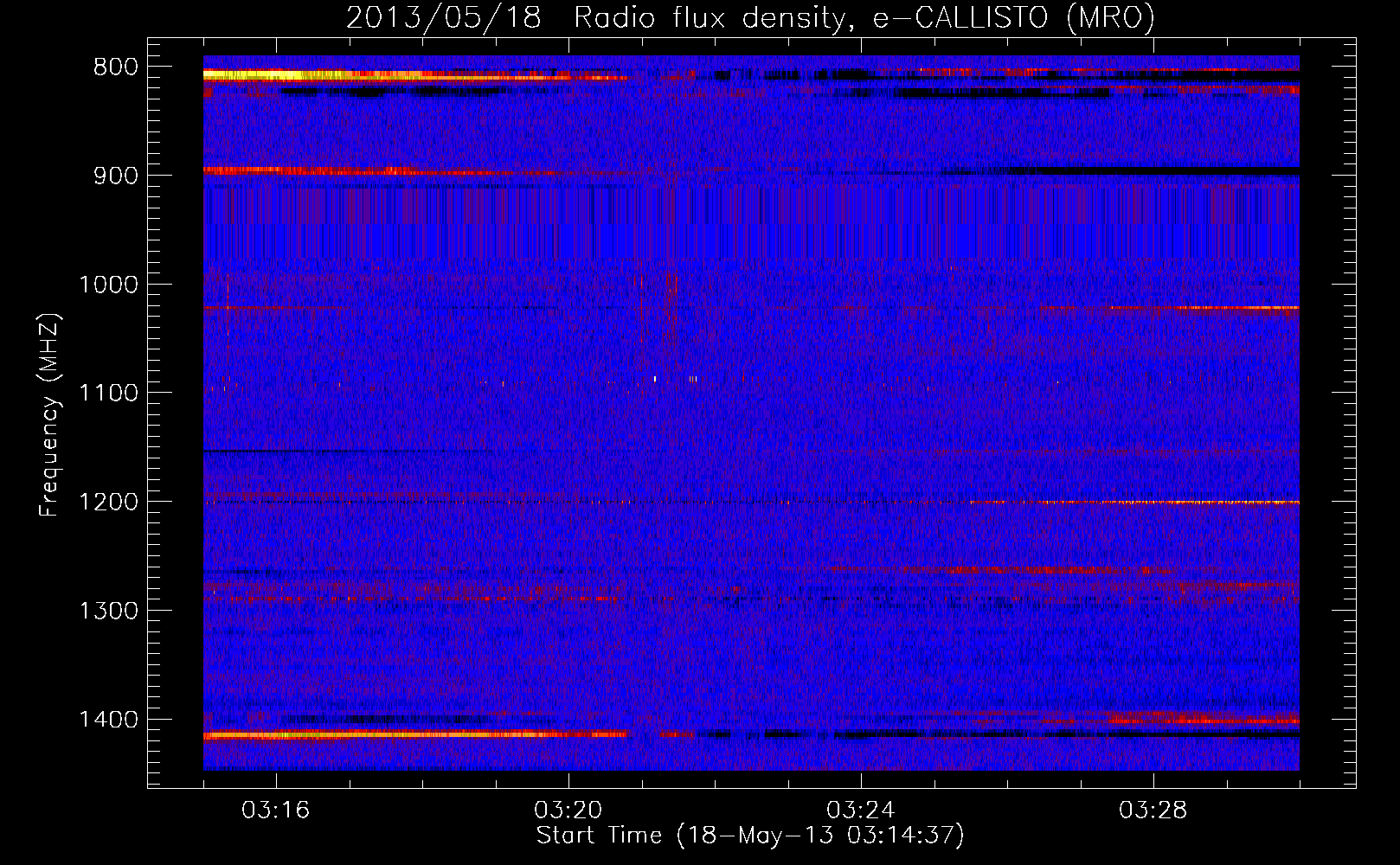Viewport: 1400px width, 865px height.
Task: Click the 1300 frequency tick label
Action: (x=108, y=611)
